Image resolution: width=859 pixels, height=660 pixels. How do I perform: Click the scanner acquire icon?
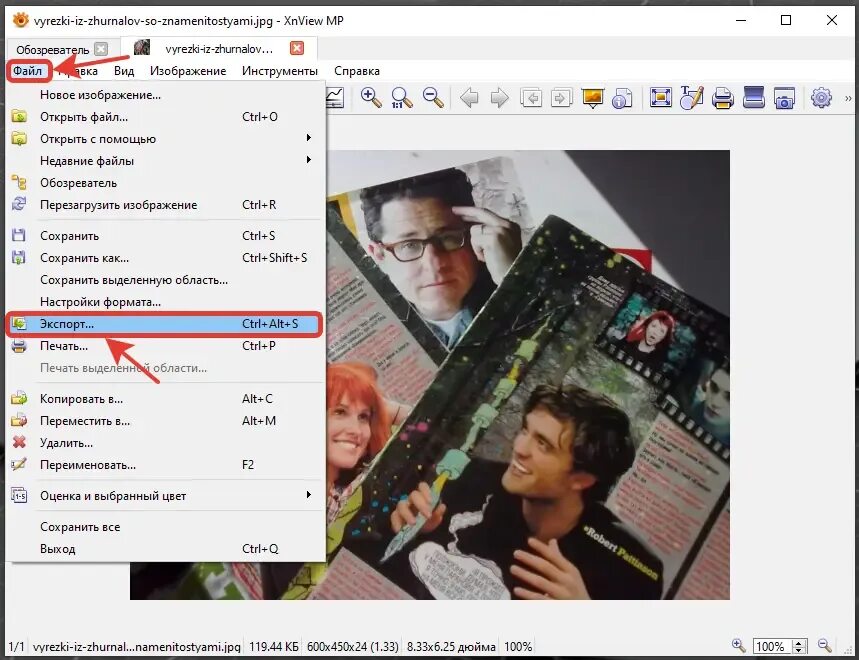tap(754, 97)
